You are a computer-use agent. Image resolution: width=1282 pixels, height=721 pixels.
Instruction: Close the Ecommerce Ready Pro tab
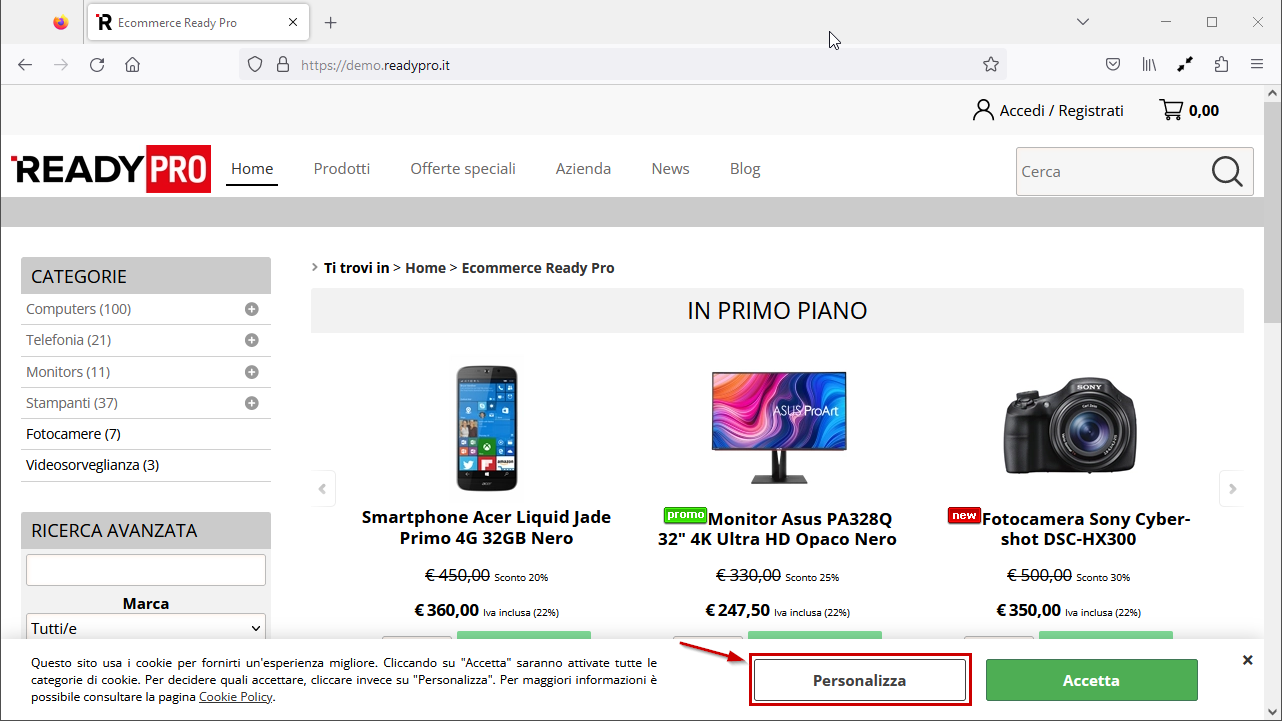(x=293, y=22)
